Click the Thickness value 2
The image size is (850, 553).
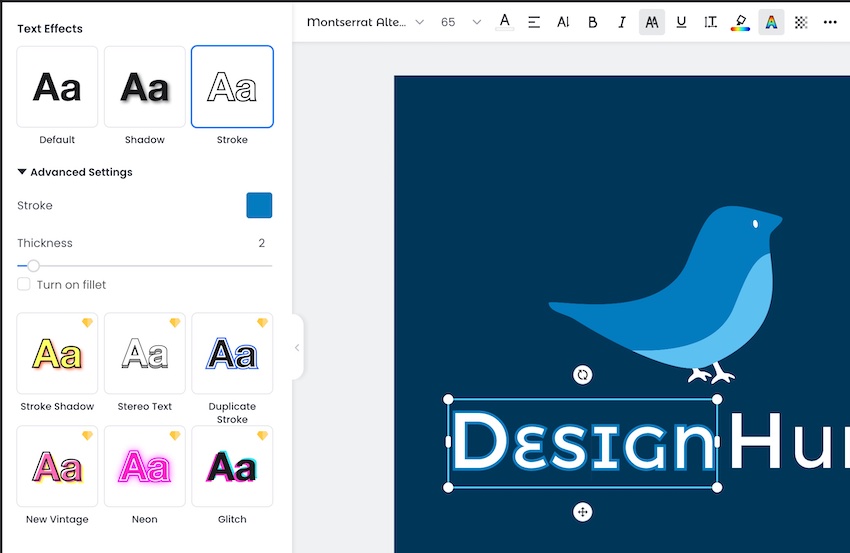[262, 243]
